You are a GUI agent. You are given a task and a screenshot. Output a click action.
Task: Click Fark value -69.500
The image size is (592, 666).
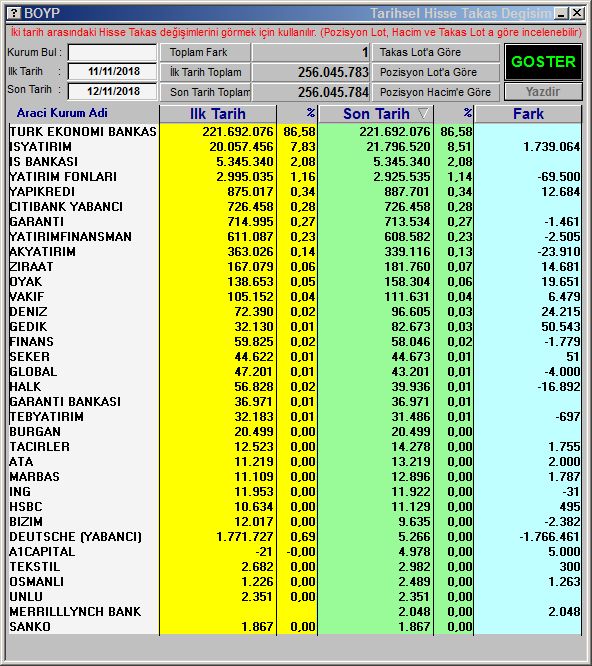[x=558, y=177]
